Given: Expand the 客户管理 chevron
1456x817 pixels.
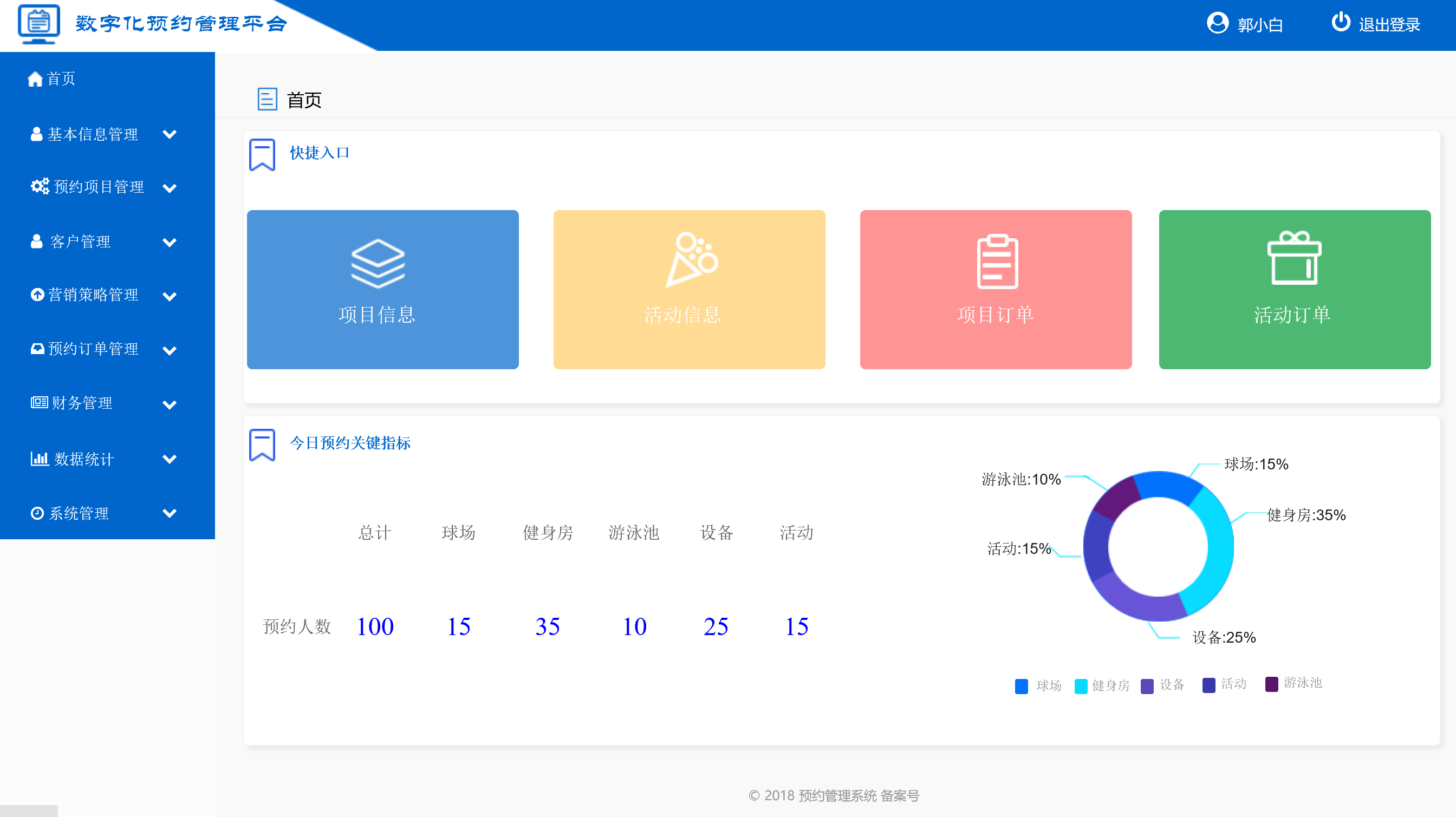Looking at the screenshot, I should click(x=170, y=243).
